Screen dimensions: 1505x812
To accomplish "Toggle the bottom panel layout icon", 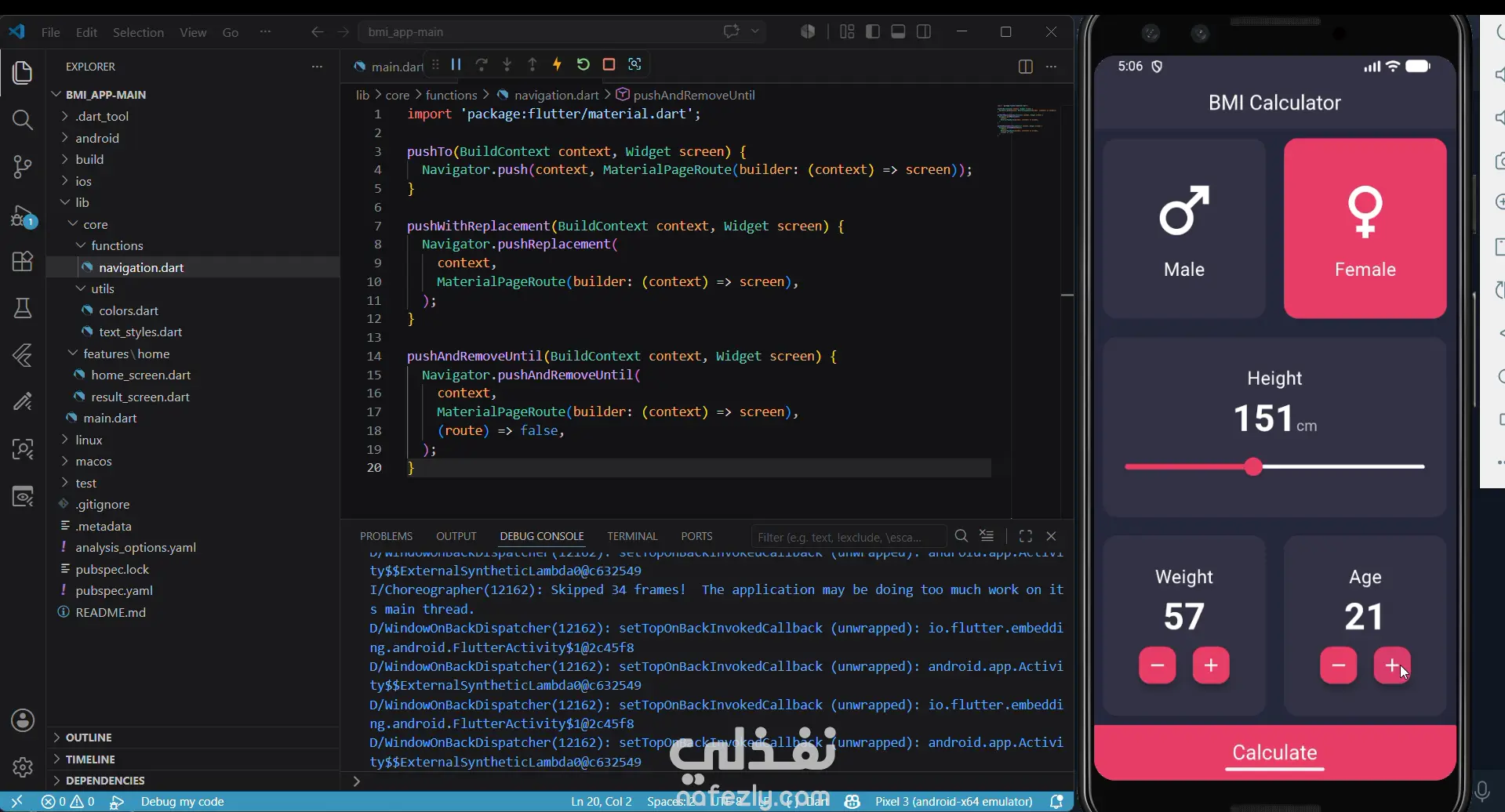I will pyautogui.click(x=898, y=31).
